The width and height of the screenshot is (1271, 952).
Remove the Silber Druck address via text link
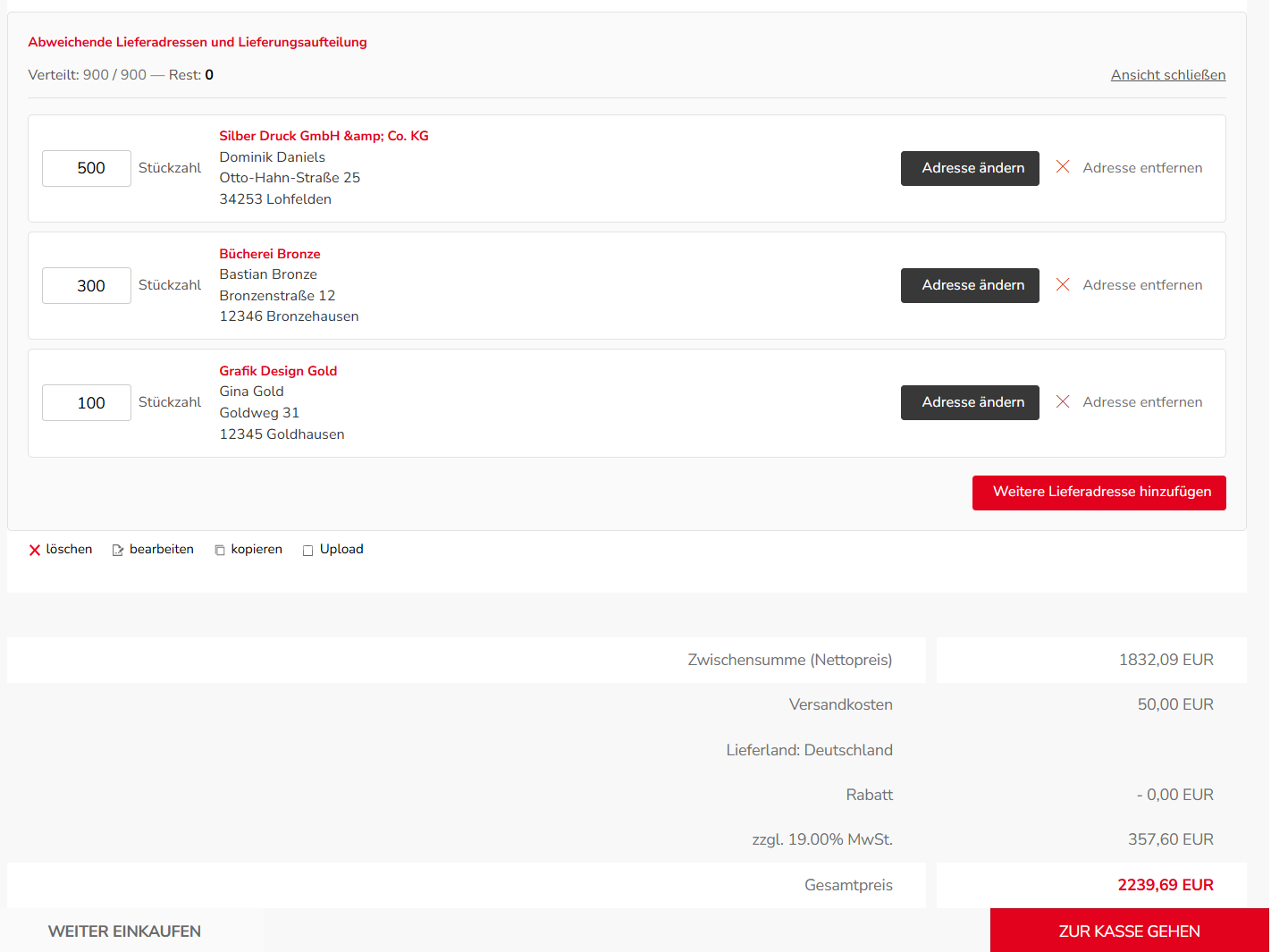[x=1142, y=168]
